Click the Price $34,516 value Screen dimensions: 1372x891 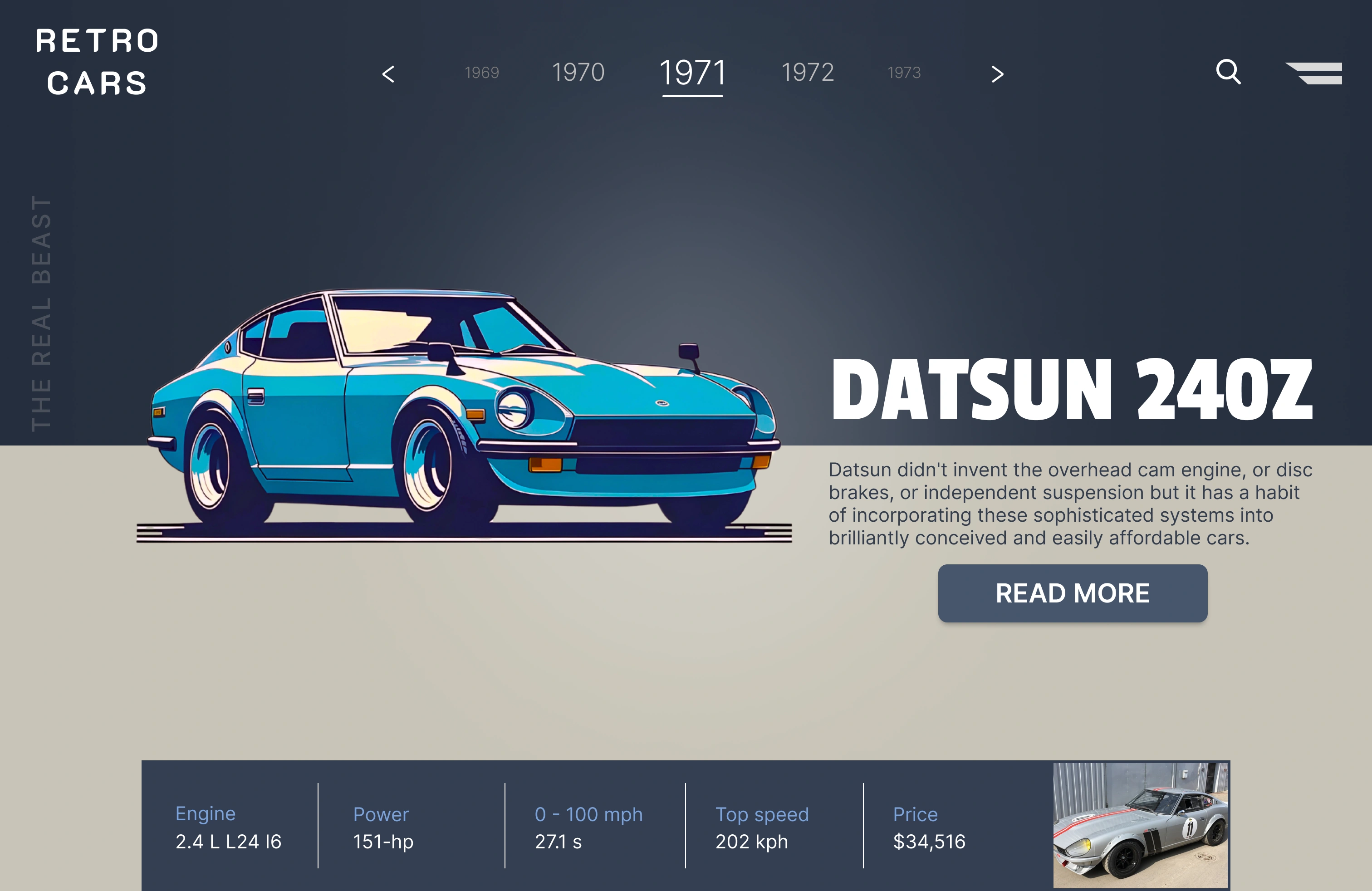tap(929, 842)
